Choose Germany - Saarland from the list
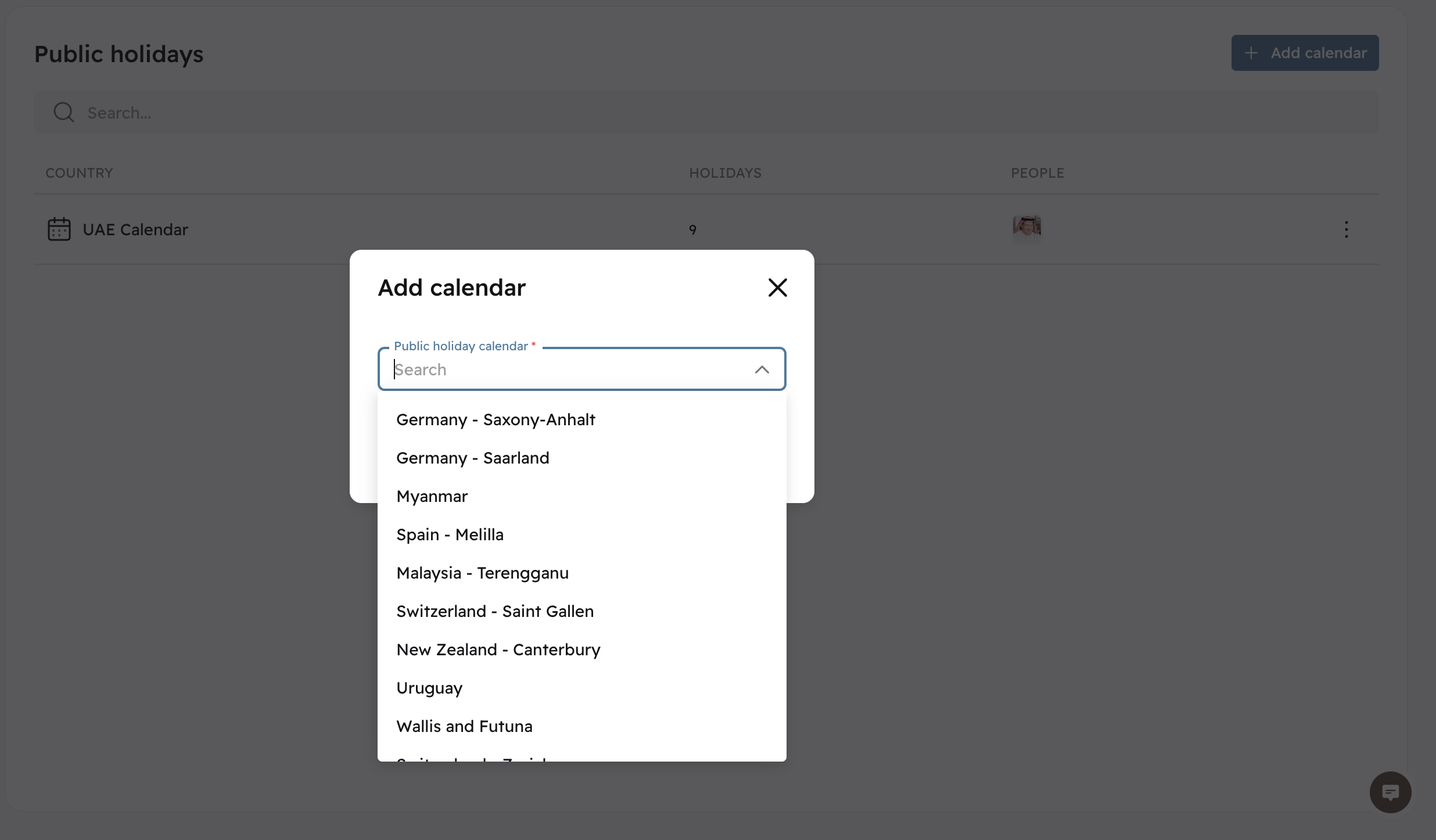The width and height of the screenshot is (1436, 840). pos(472,458)
